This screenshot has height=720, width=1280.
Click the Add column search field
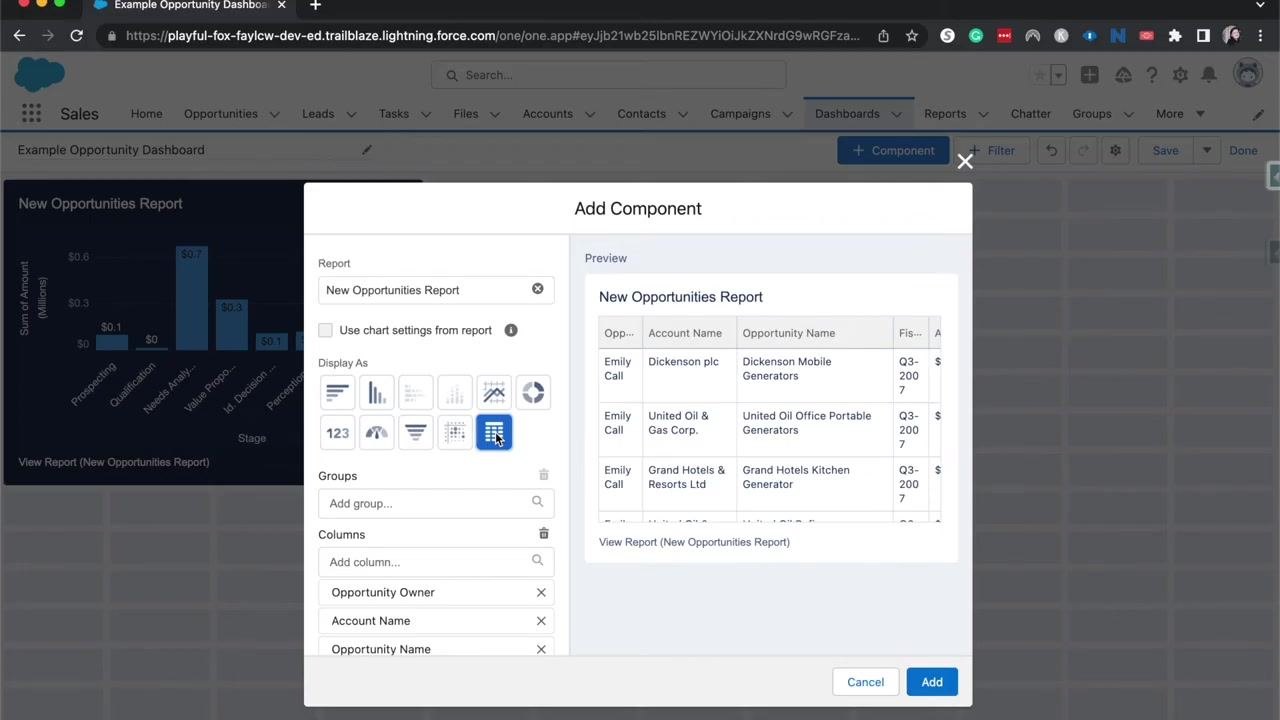(x=436, y=562)
